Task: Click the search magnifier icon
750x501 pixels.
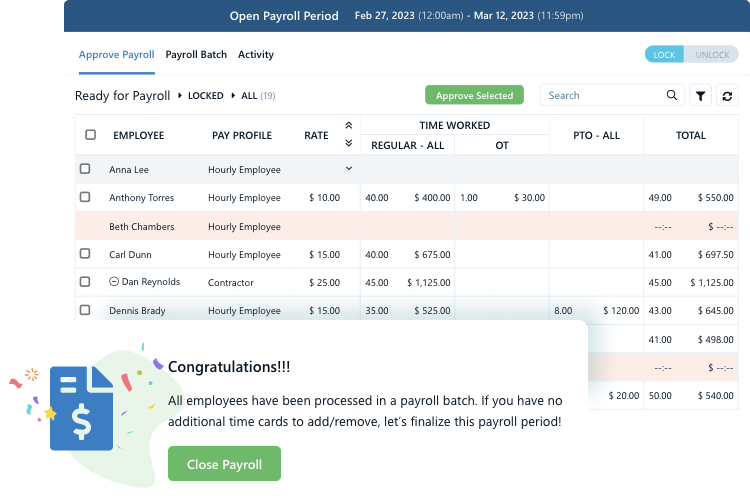Action: pyautogui.click(x=672, y=96)
